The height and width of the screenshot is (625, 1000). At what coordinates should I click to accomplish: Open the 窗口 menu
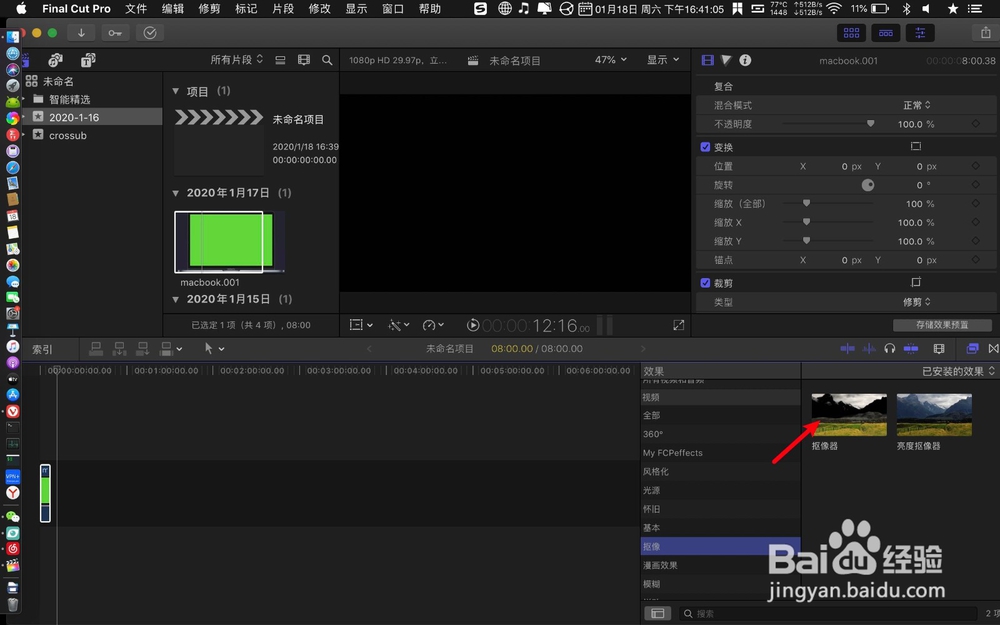tap(391, 9)
